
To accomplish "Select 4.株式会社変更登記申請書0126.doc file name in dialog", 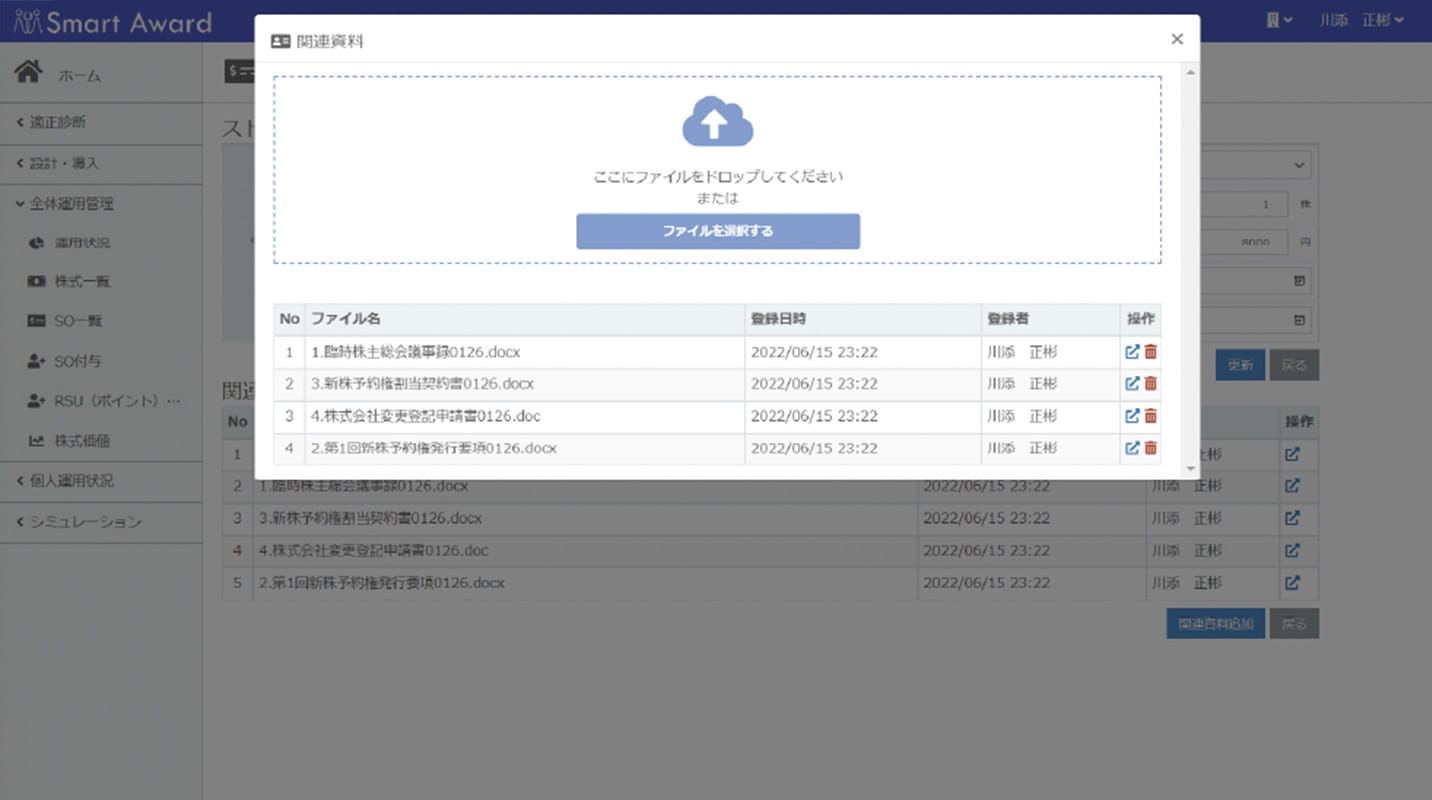I will 426,416.
